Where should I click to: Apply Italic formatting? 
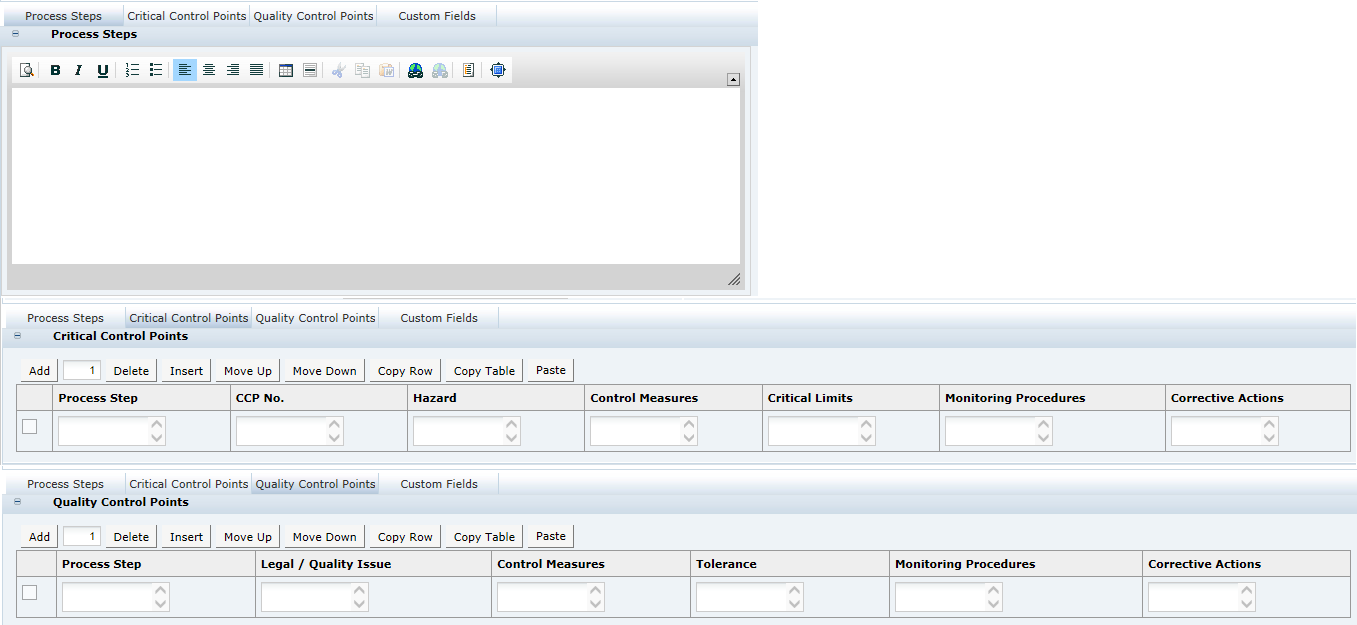tap(78, 70)
